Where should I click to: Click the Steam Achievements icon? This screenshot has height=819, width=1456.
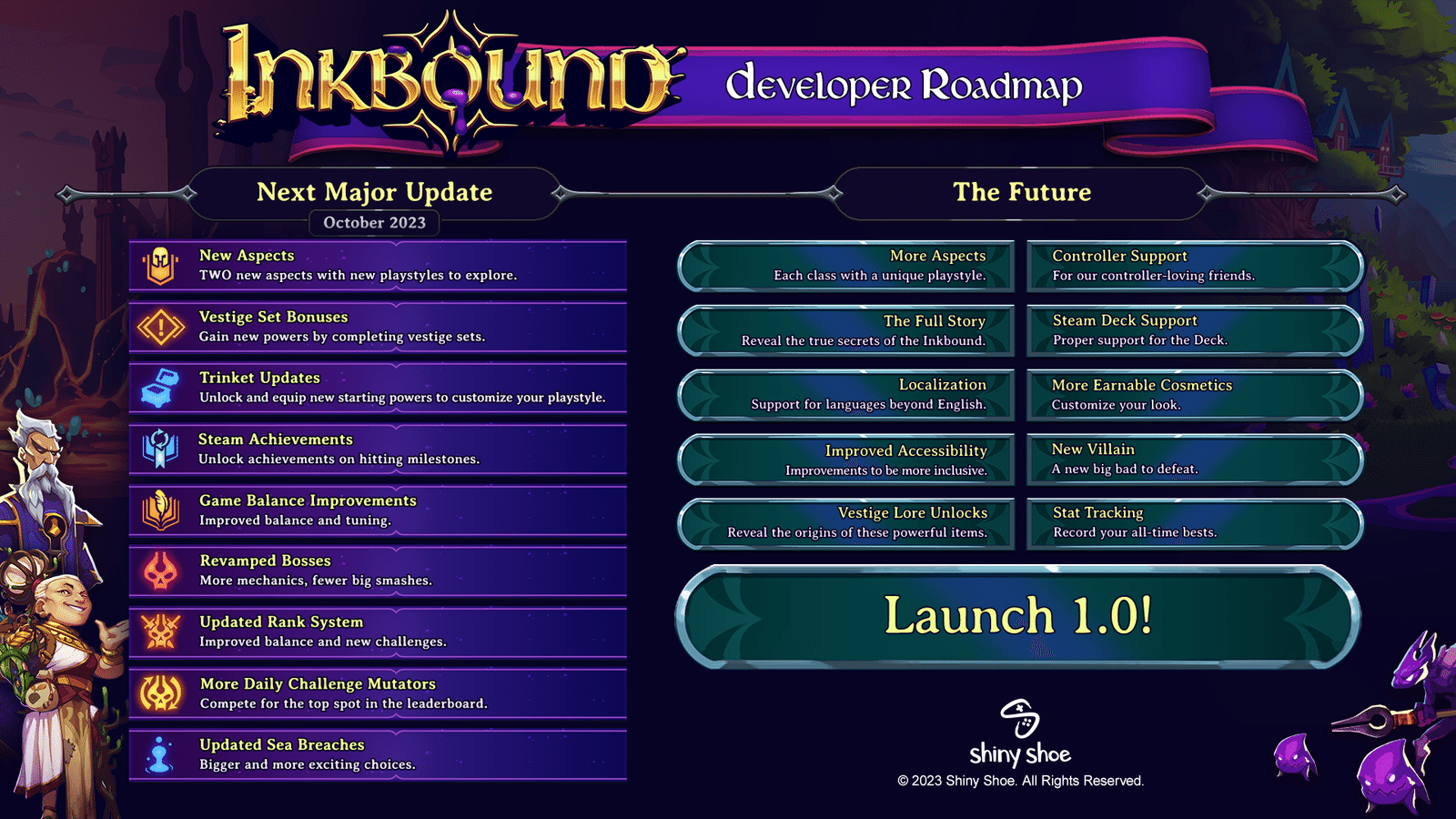(x=160, y=450)
